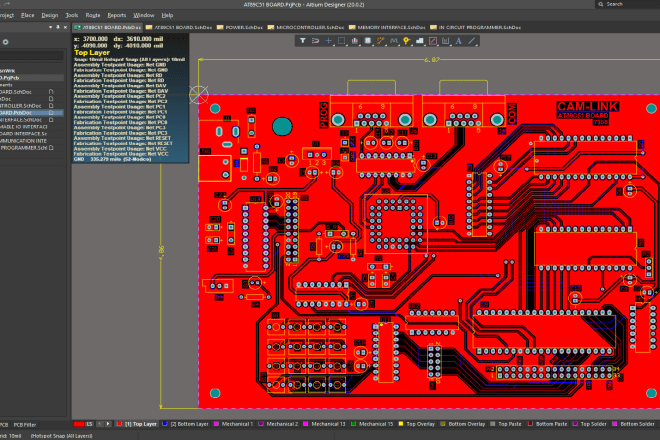The width and height of the screenshot is (660, 440).
Task: Select the .PrjPcb project row
Action: coord(32,78)
